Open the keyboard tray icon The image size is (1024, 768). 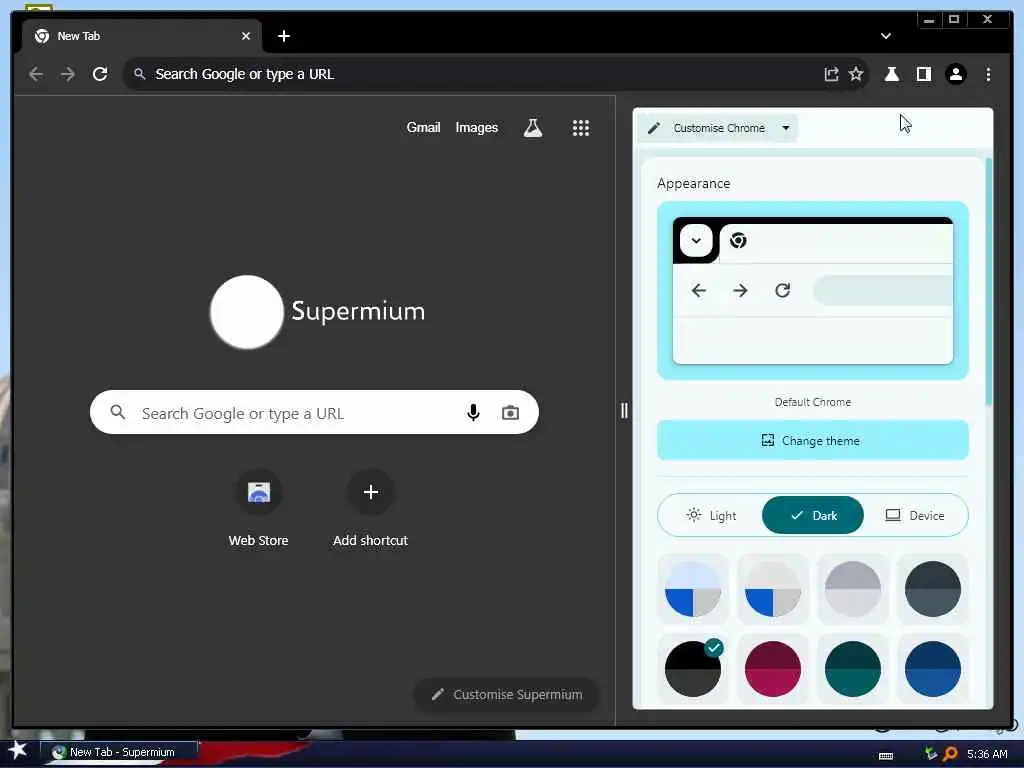coord(886,756)
